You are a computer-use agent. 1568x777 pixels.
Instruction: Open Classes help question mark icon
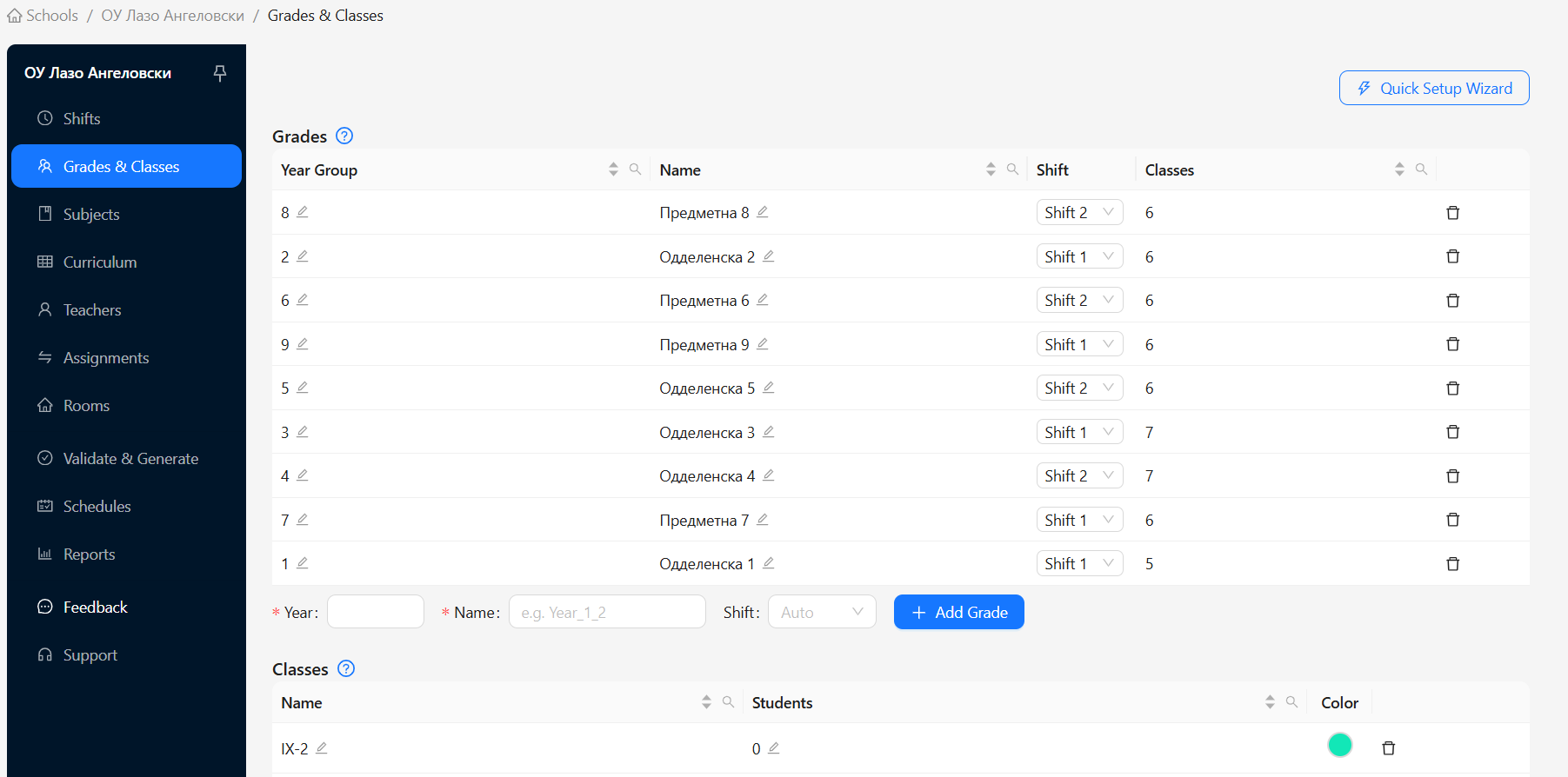346,668
